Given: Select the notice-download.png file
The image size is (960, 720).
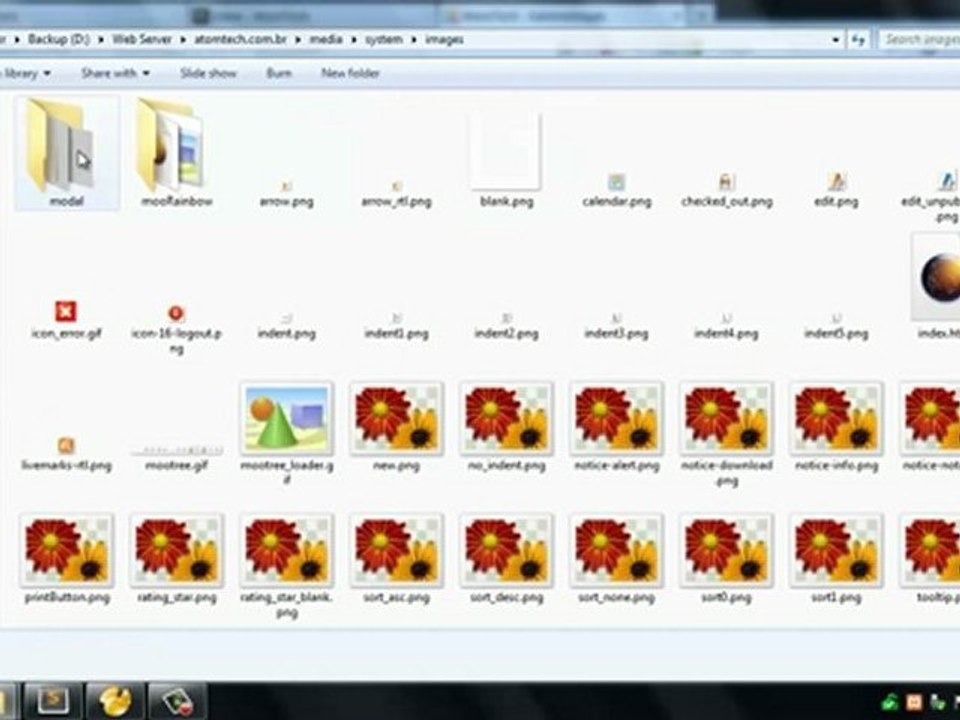Looking at the screenshot, I should click(x=726, y=435).
